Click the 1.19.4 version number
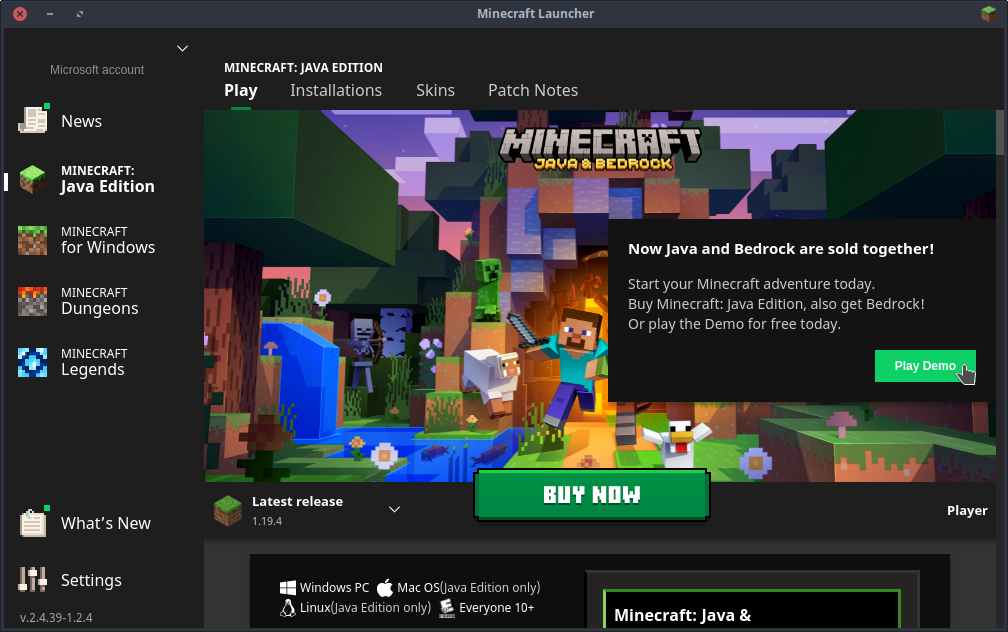1008x632 pixels. click(x=267, y=521)
